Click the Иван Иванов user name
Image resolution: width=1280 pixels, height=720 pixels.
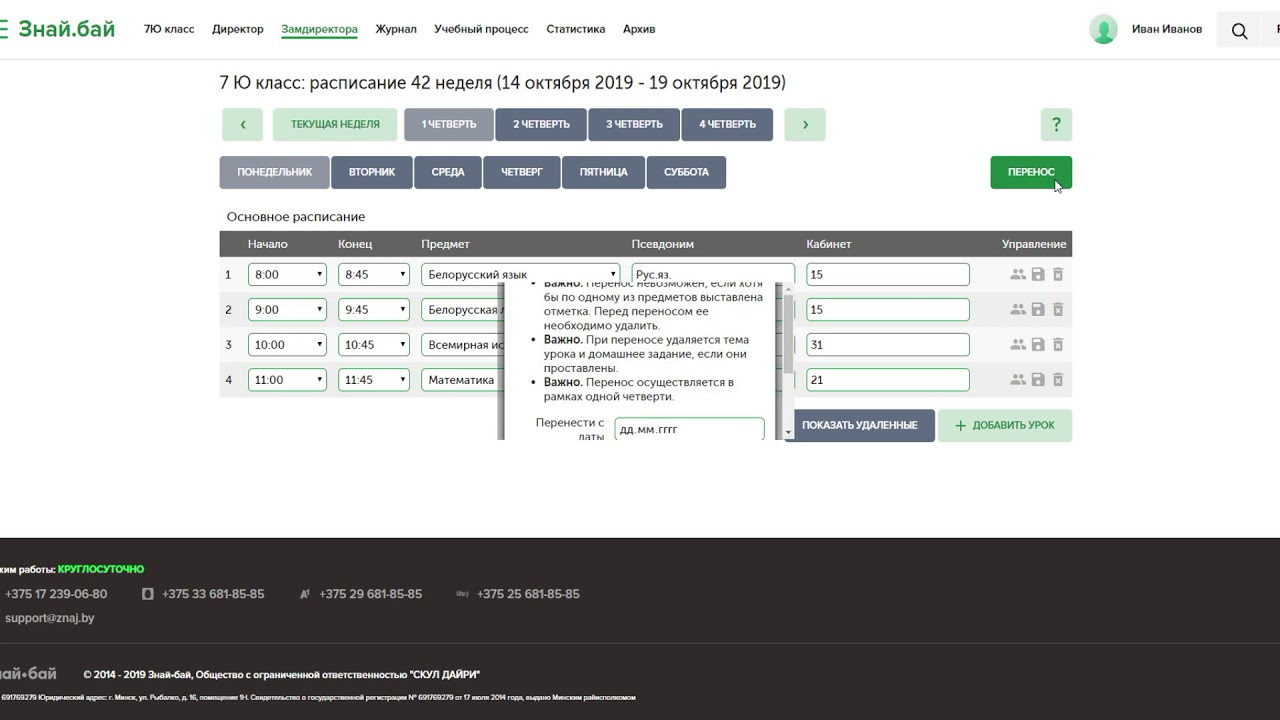coord(1167,29)
